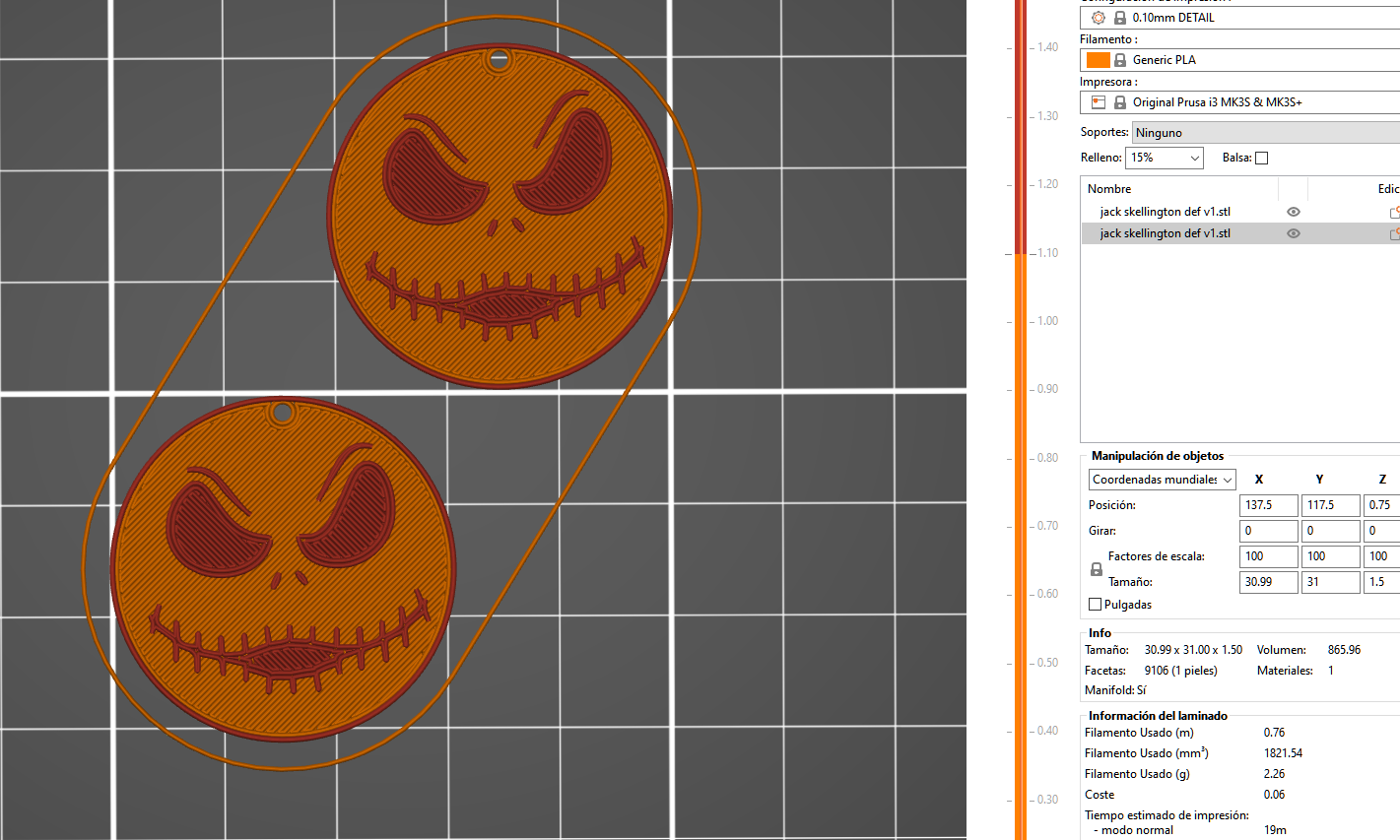Open the Relleno 15% dropdown
Screen dimensions: 1400x840
(x=1165, y=158)
